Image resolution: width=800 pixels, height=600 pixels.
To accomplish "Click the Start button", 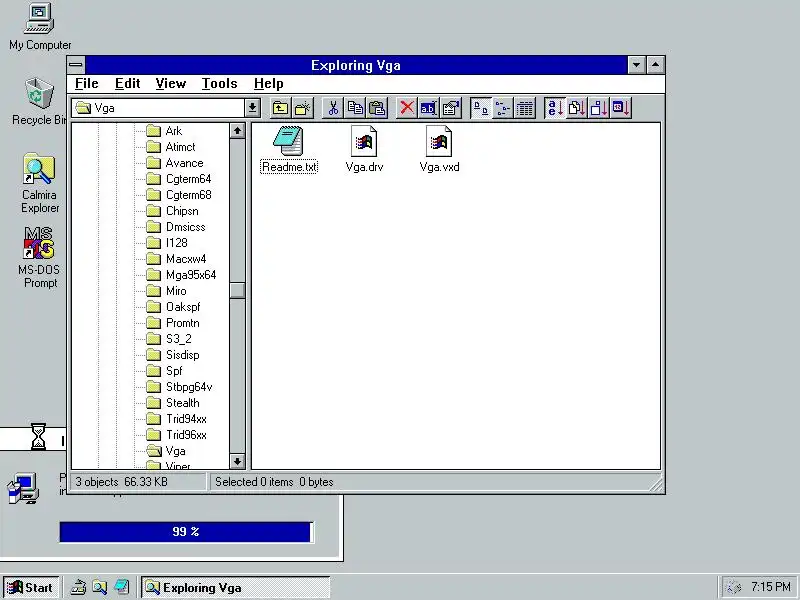I will pyautogui.click(x=32, y=588).
